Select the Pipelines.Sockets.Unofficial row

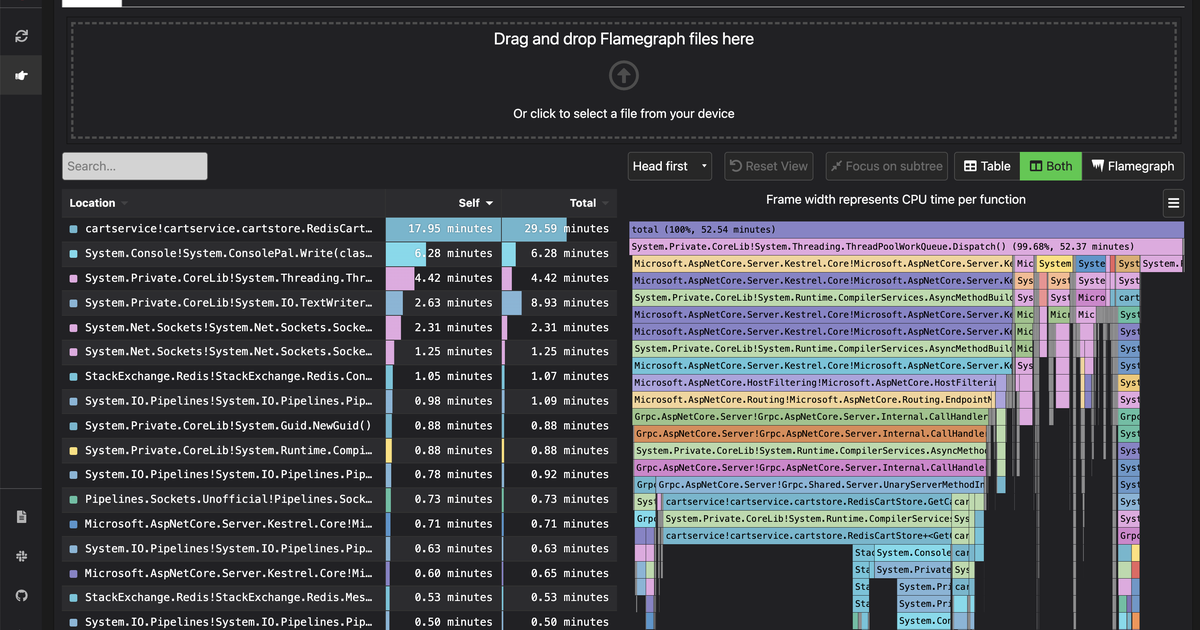[x=339, y=499]
